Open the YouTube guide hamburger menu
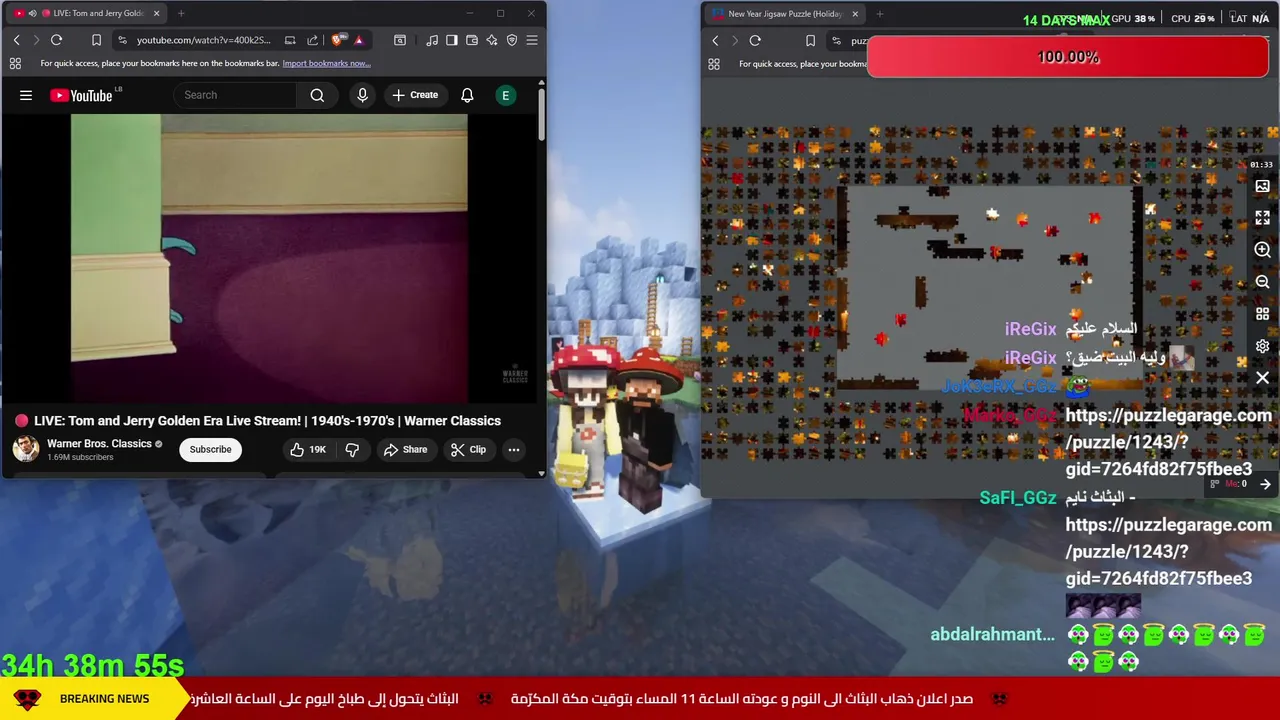The width and height of the screenshot is (1280, 720). [26, 95]
